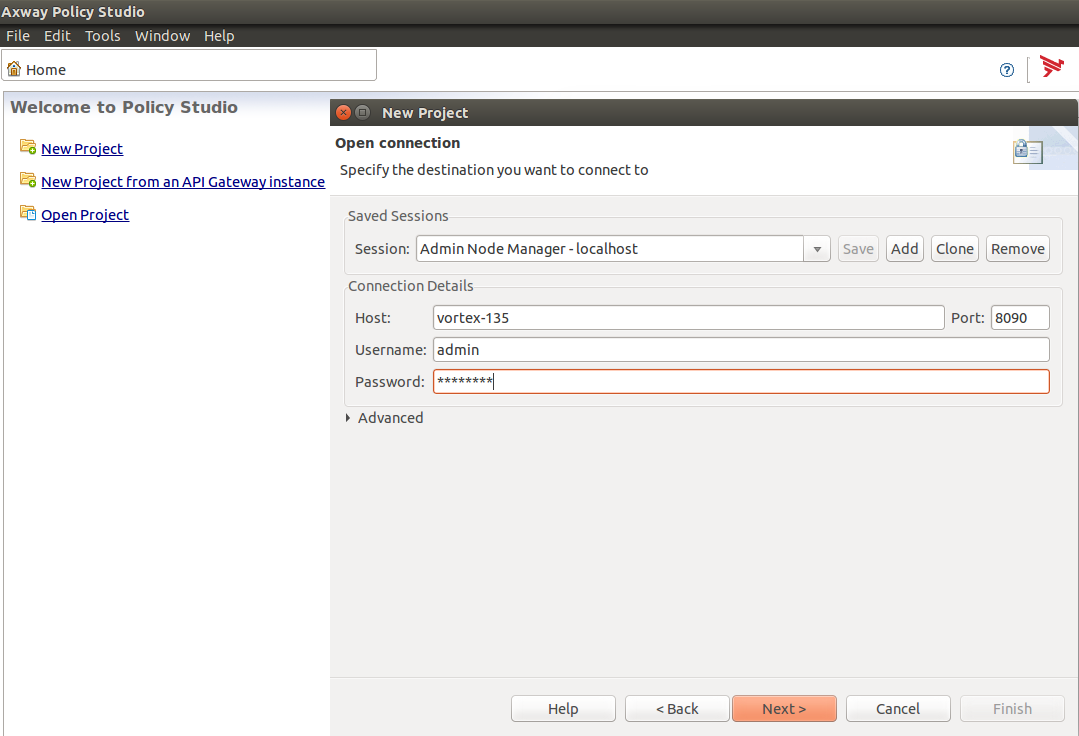
Task: Click the dialog Help button
Action: 563,708
